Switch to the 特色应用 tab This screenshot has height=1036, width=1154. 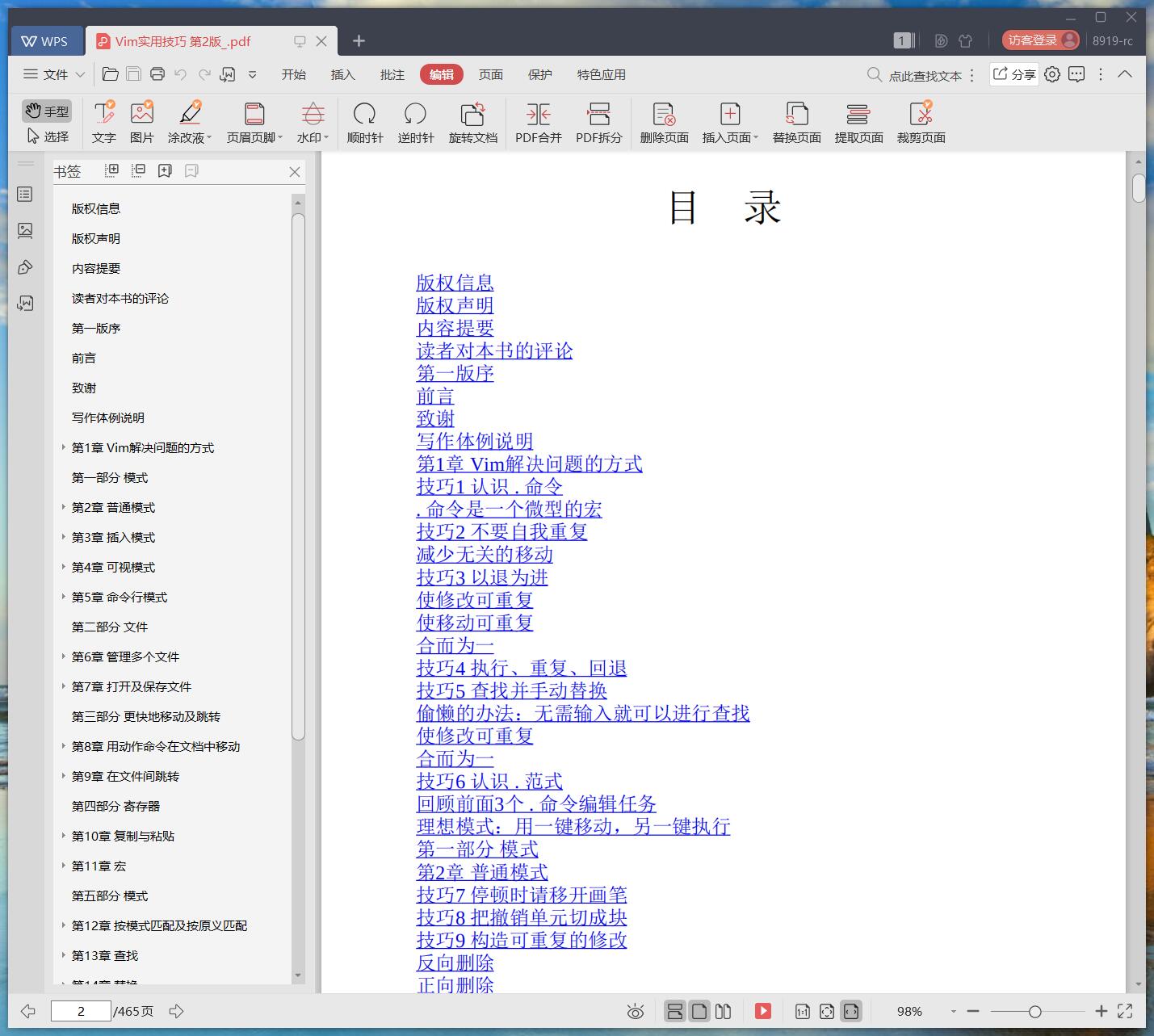tap(602, 74)
